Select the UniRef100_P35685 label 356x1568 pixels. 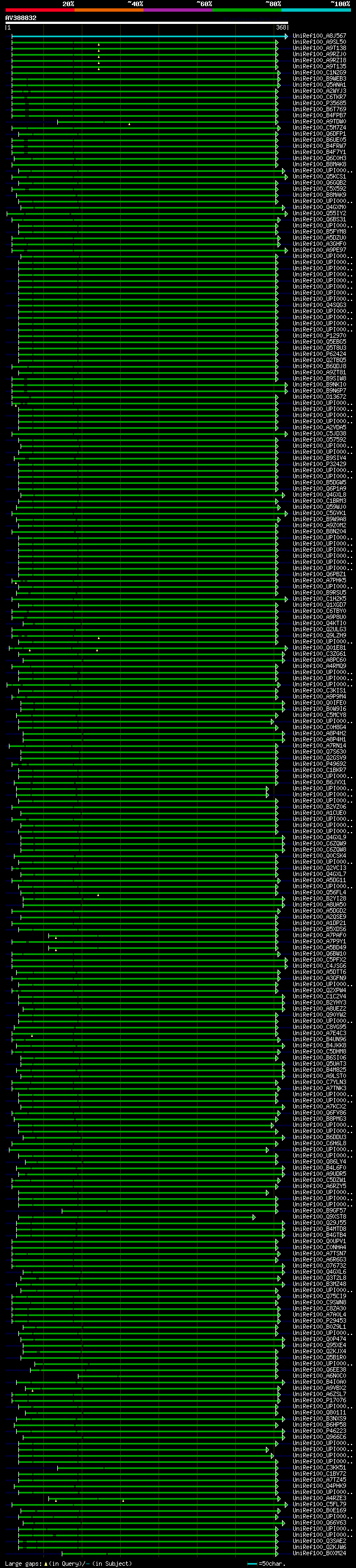[319, 103]
